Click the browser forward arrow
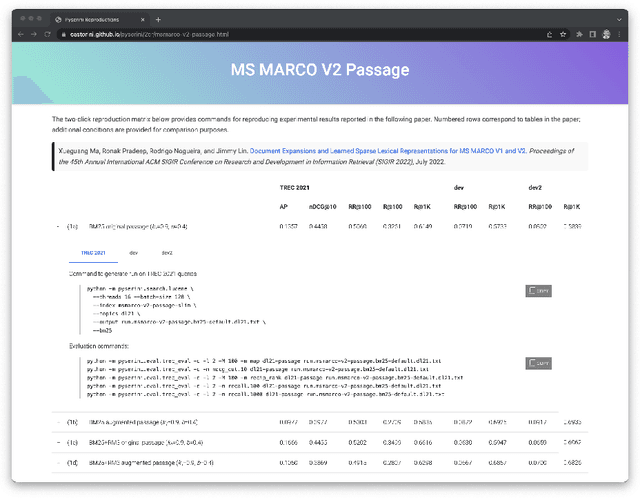Viewport: 640px width, 498px height. 34,34
